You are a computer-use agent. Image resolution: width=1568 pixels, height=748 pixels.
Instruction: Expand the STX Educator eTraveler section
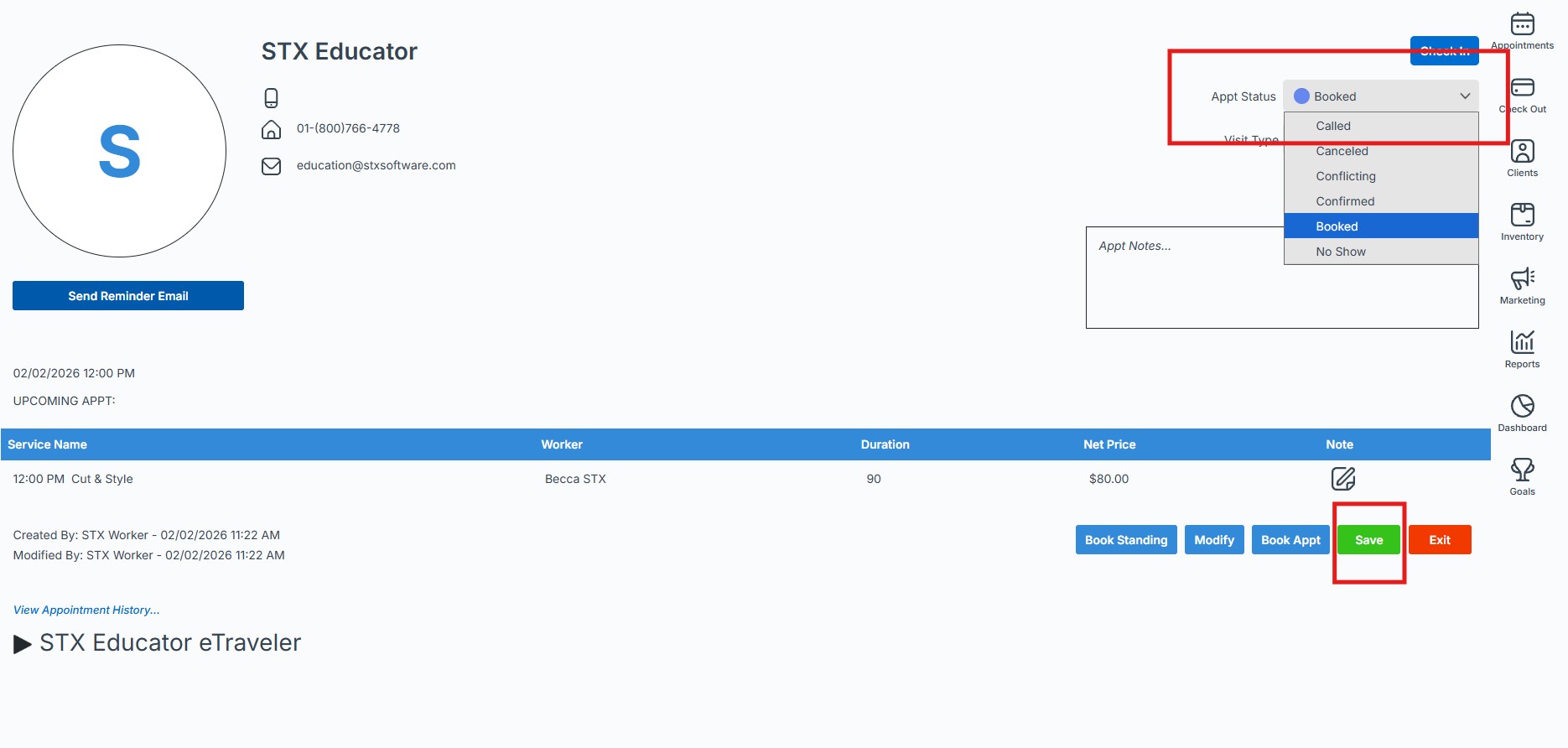click(x=23, y=644)
